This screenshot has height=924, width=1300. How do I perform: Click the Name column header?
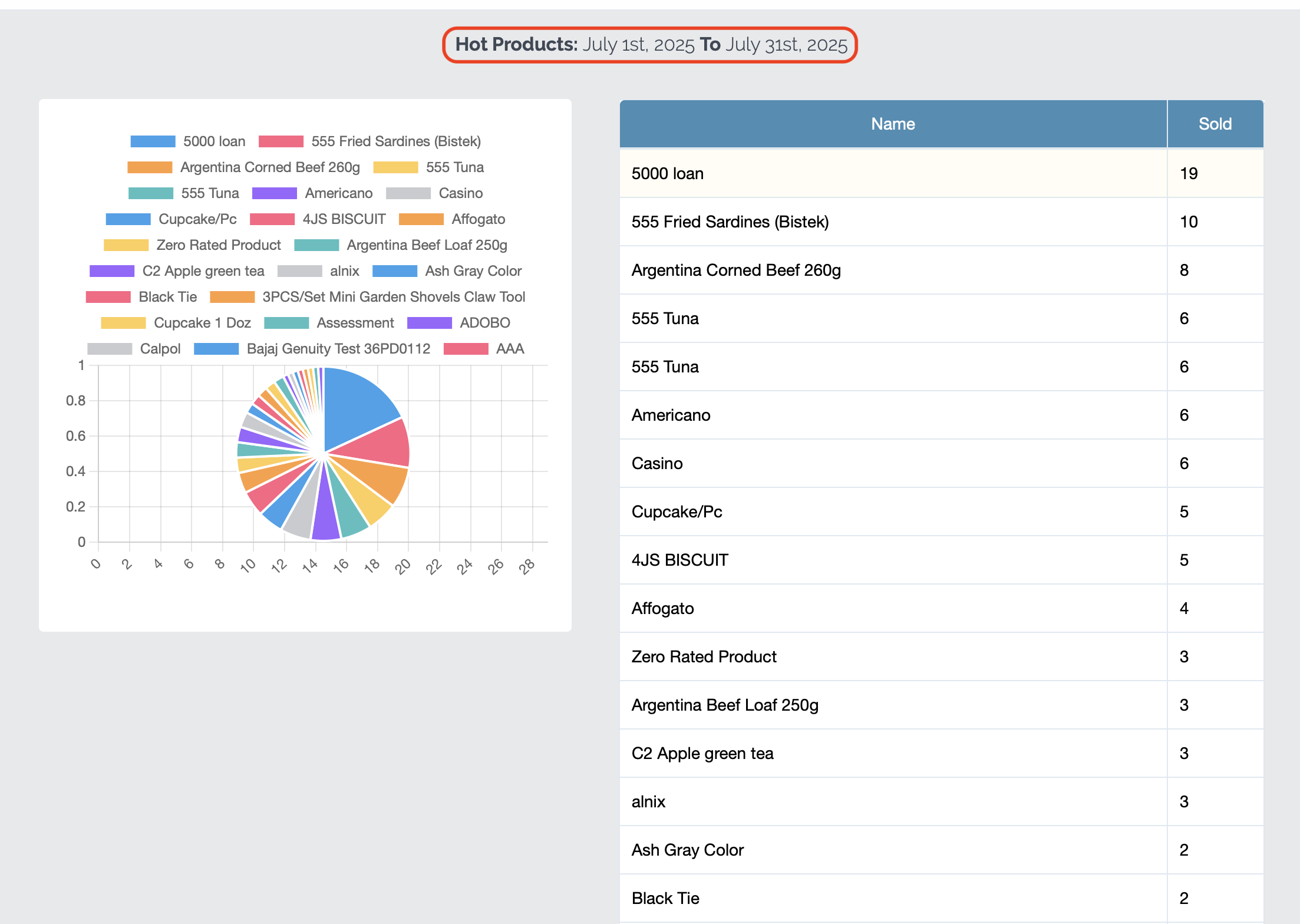[x=893, y=124]
